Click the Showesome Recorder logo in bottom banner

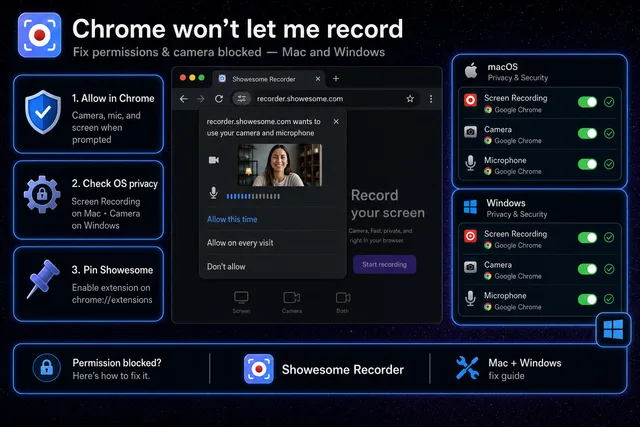coord(259,369)
